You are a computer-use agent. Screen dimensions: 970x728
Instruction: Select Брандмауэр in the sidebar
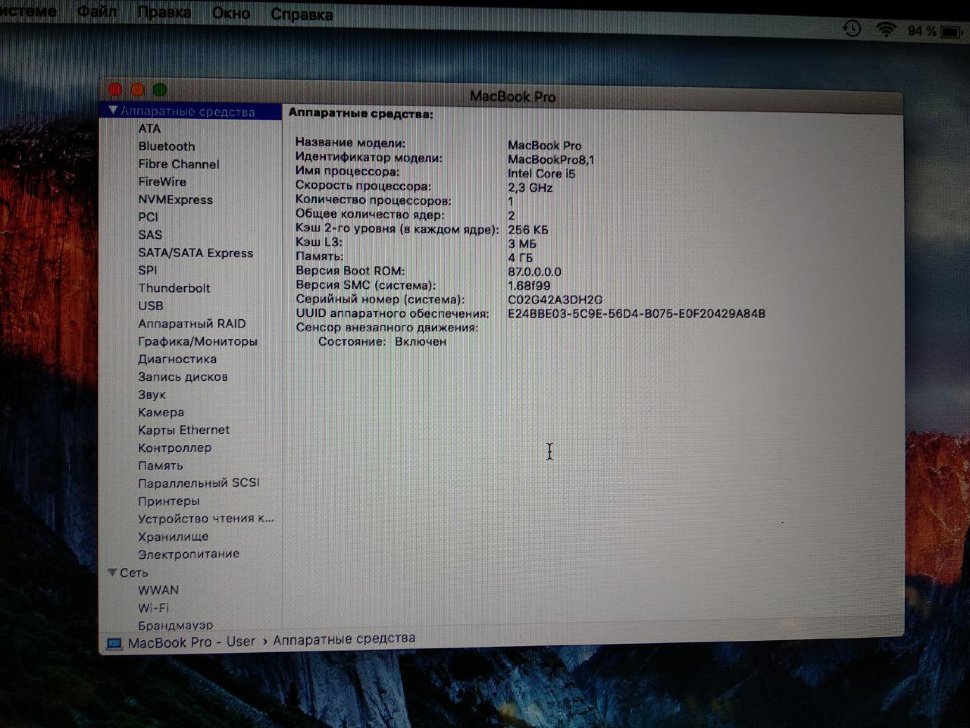175,625
